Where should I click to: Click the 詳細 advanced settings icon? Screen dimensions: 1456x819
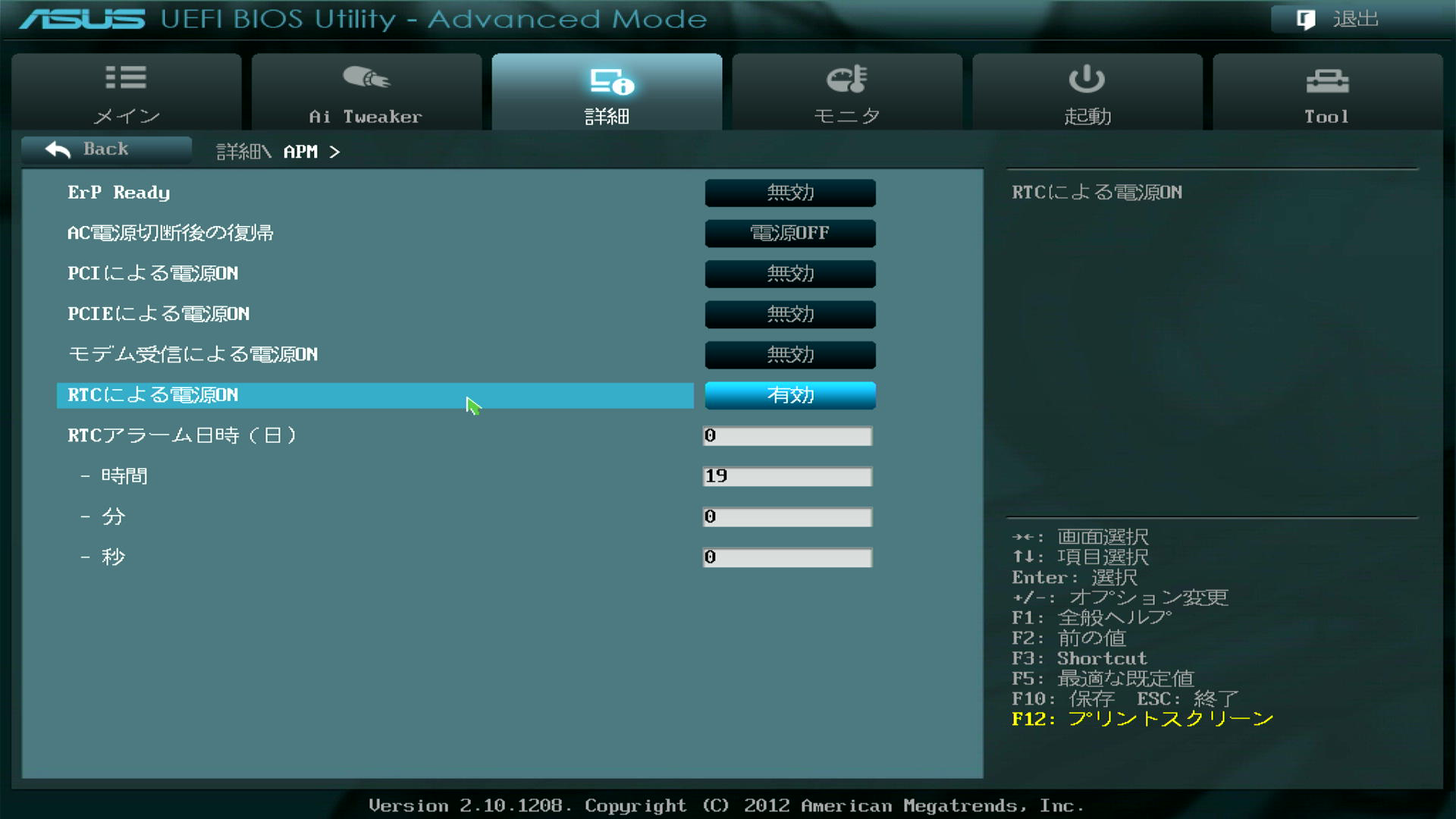(x=611, y=82)
